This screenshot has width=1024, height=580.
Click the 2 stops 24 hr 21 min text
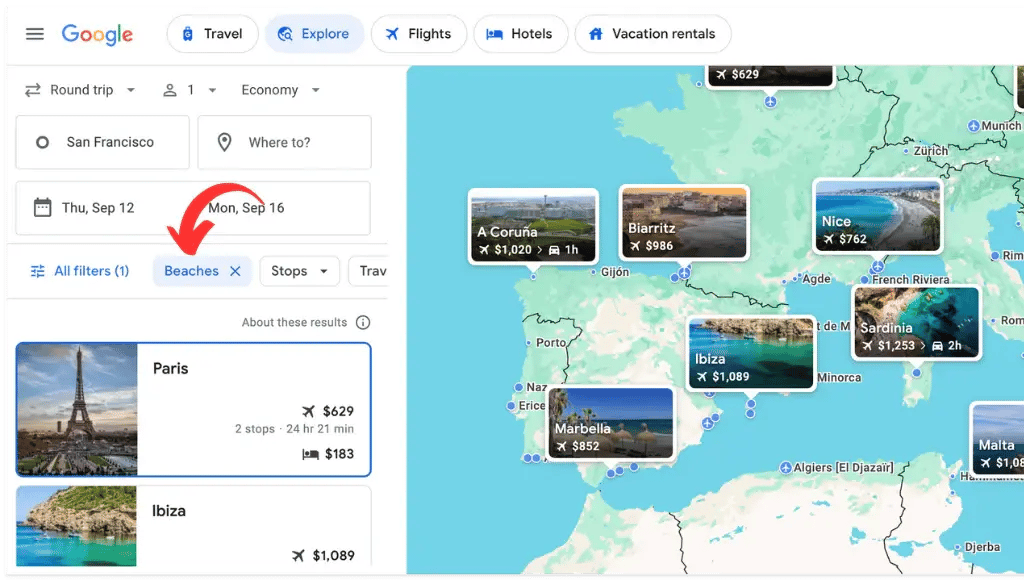pyautogui.click(x=295, y=429)
